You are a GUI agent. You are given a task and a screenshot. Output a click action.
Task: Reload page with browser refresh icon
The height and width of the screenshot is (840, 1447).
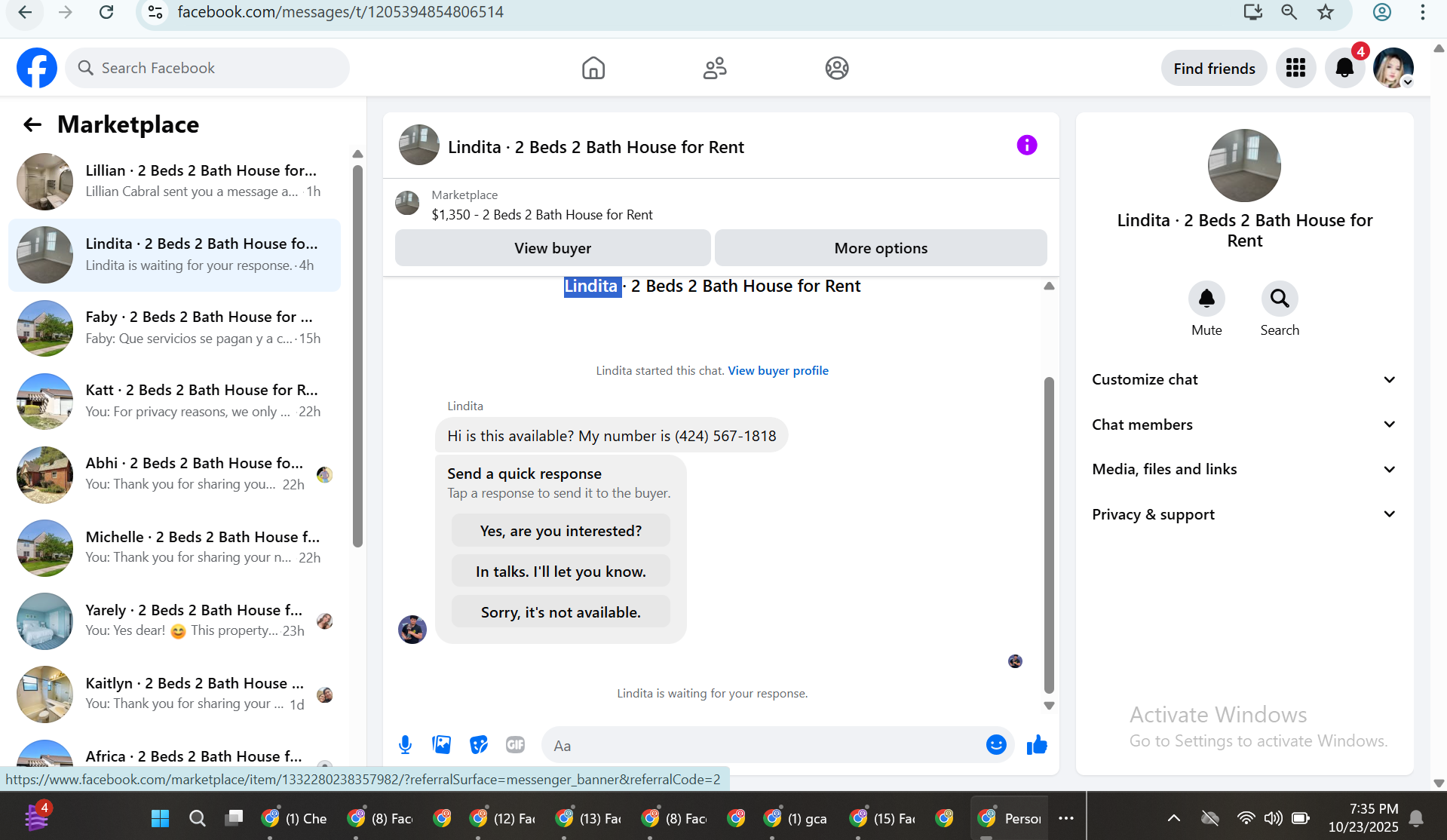(x=106, y=12)
